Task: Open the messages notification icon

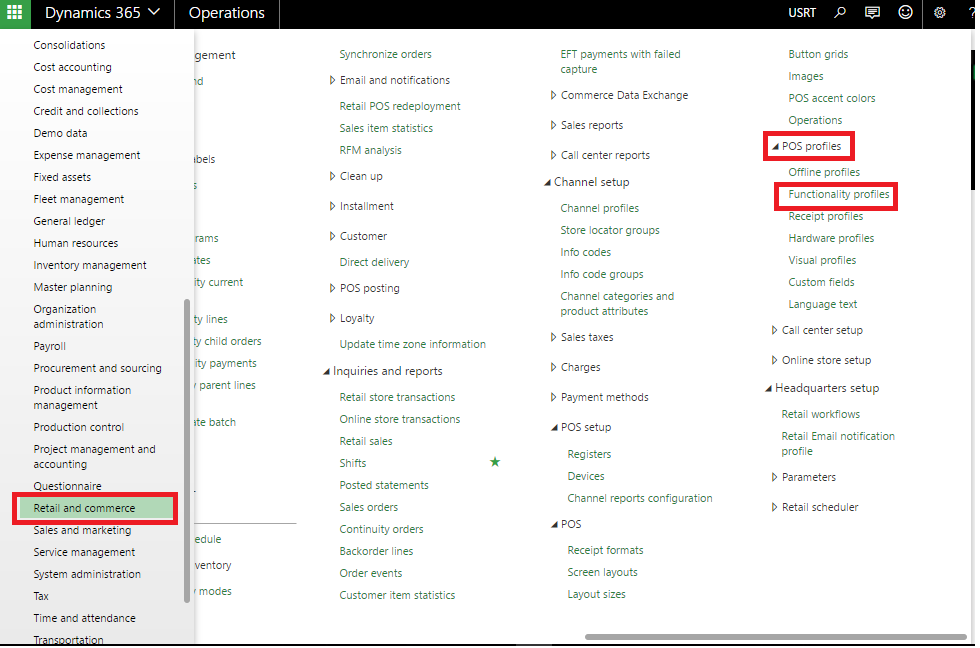Action: [x=872, y=13]
